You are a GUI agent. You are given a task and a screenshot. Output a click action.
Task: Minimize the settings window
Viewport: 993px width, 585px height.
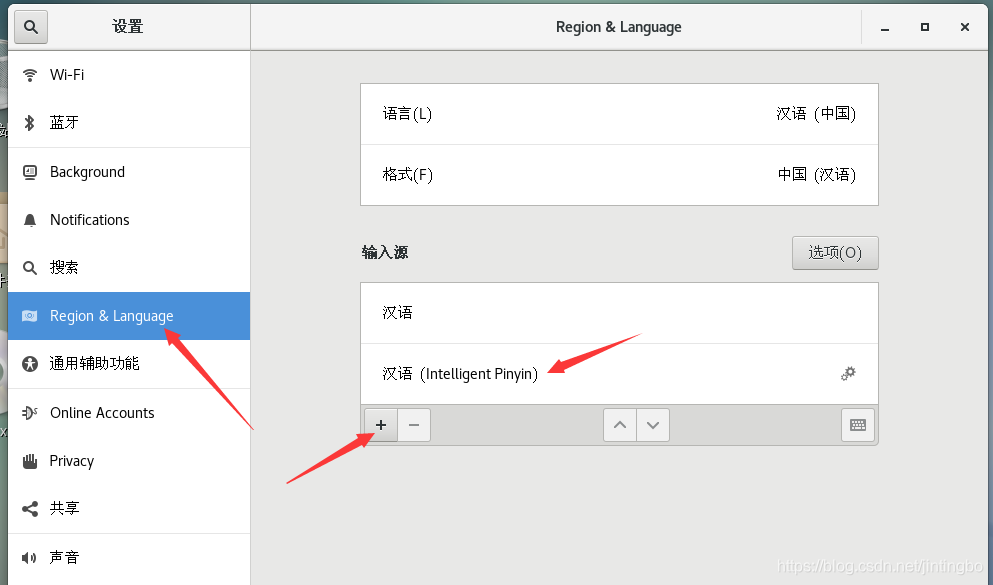885,27
